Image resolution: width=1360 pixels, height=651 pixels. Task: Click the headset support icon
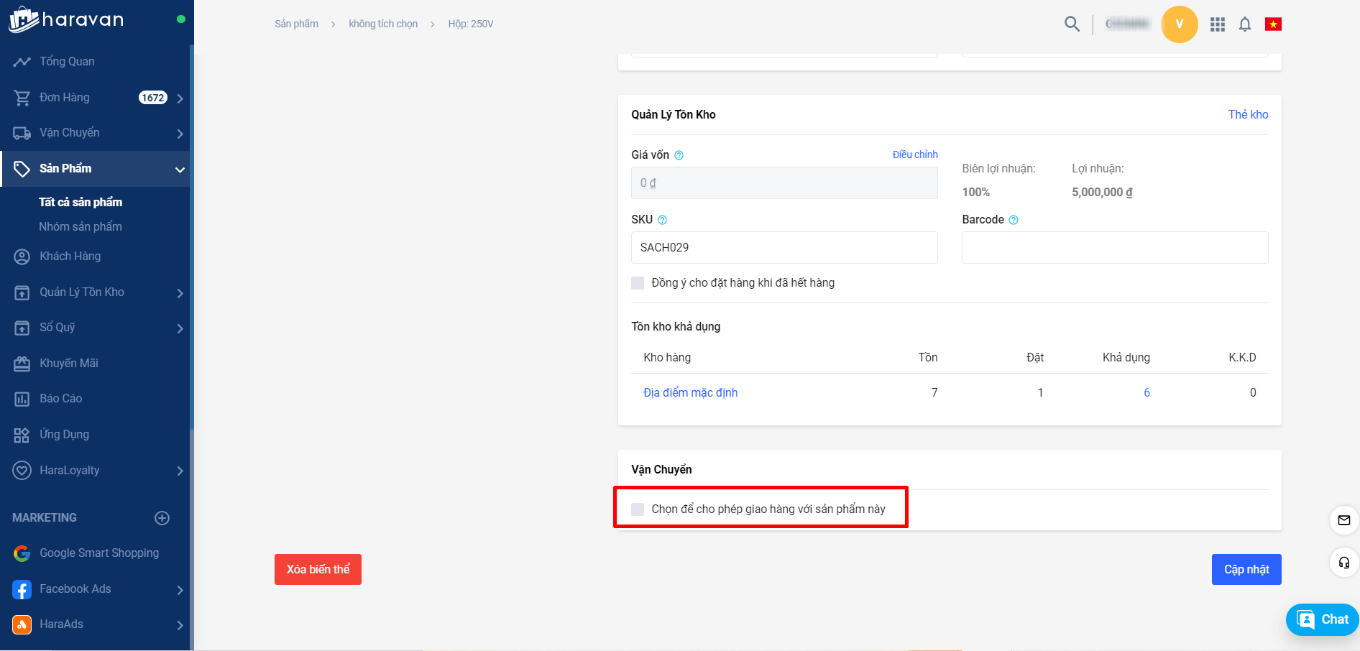1344,562
